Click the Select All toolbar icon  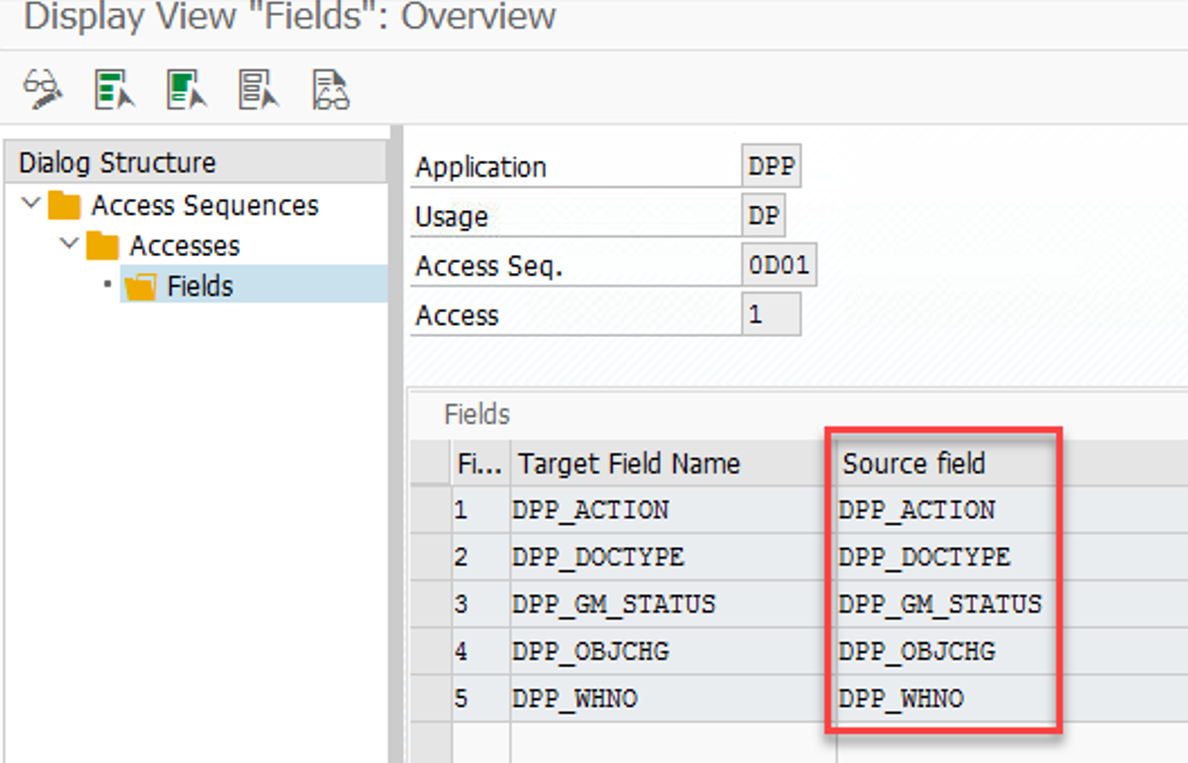(114, 89)
